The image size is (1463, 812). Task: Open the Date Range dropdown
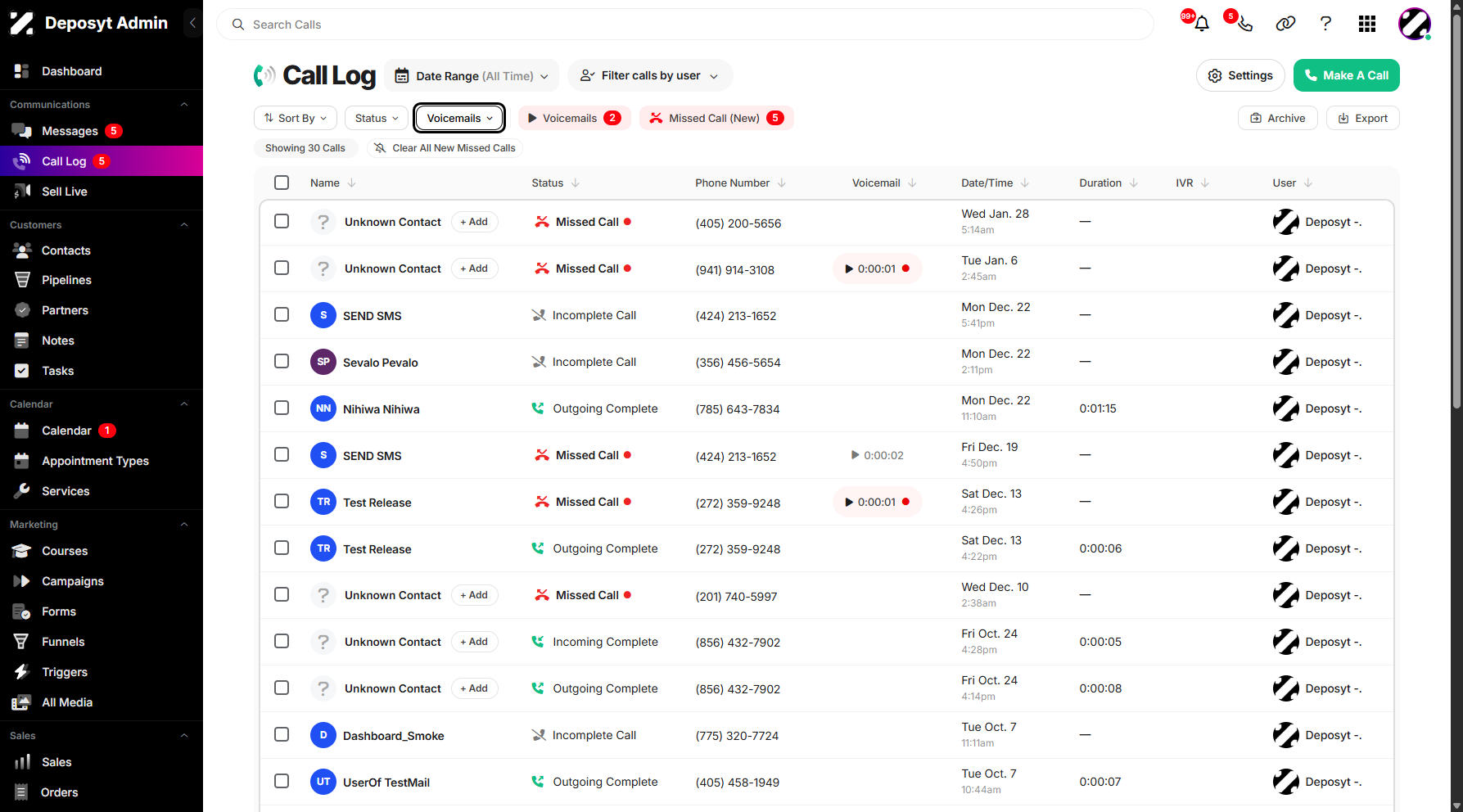tap(472, 76)
